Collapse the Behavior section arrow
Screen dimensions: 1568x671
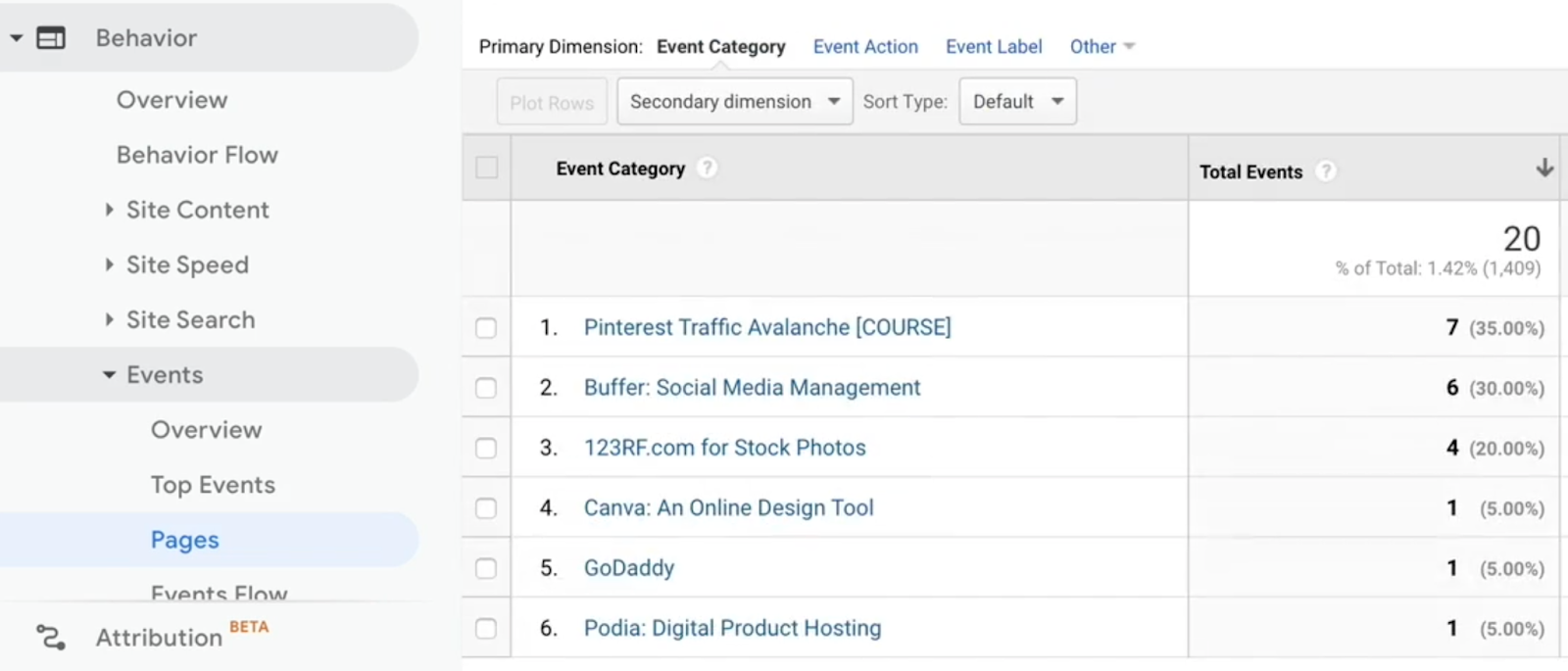pos(16,38)
